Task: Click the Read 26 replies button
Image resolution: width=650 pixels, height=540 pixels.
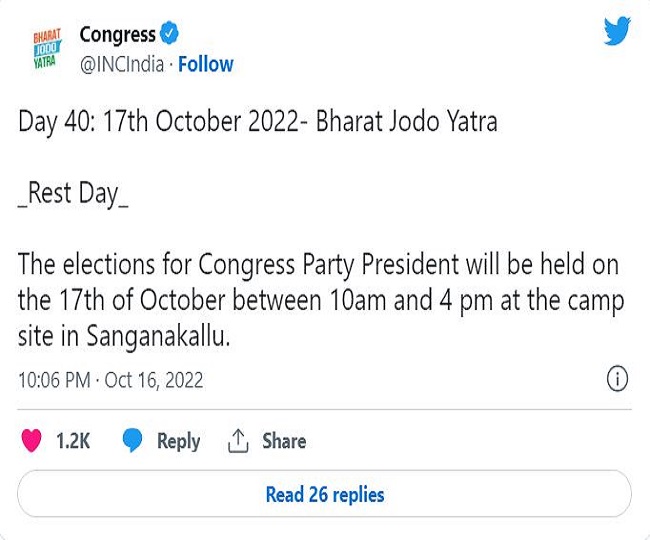Action: tap(325, 494)
